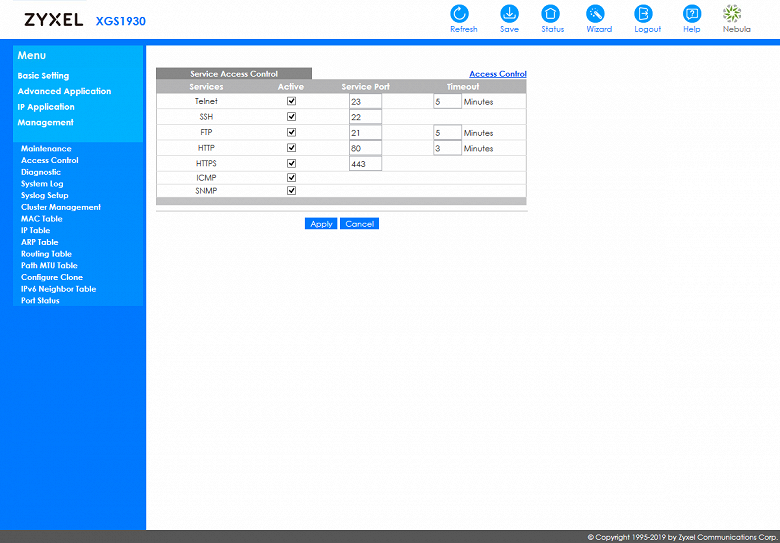Viewport: 780px width, 543px height.
Task: Open Syslog Setup from the sidebar
Action: [x=44, y=195]
